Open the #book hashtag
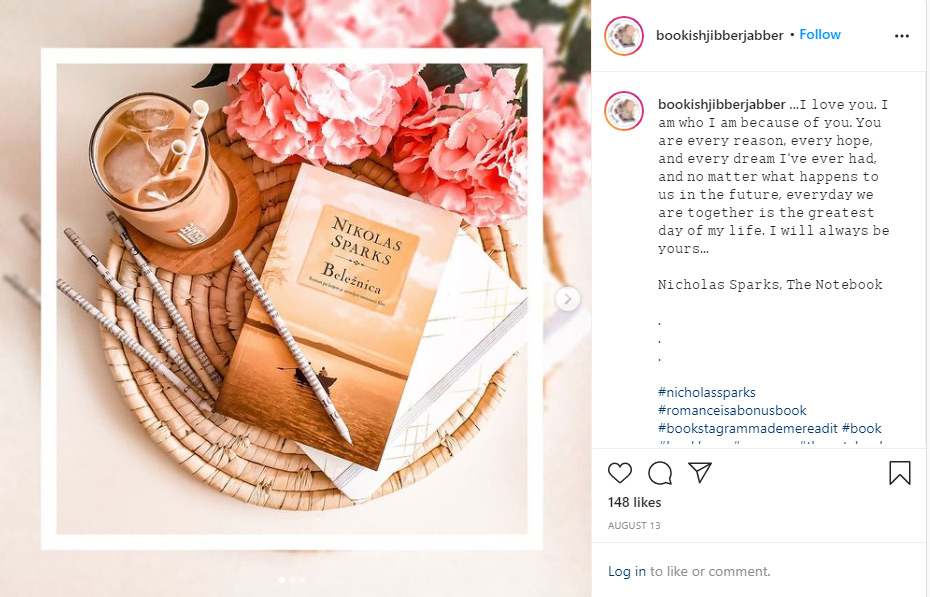Viewport: 930px width, 597px height. pos(861,428)
